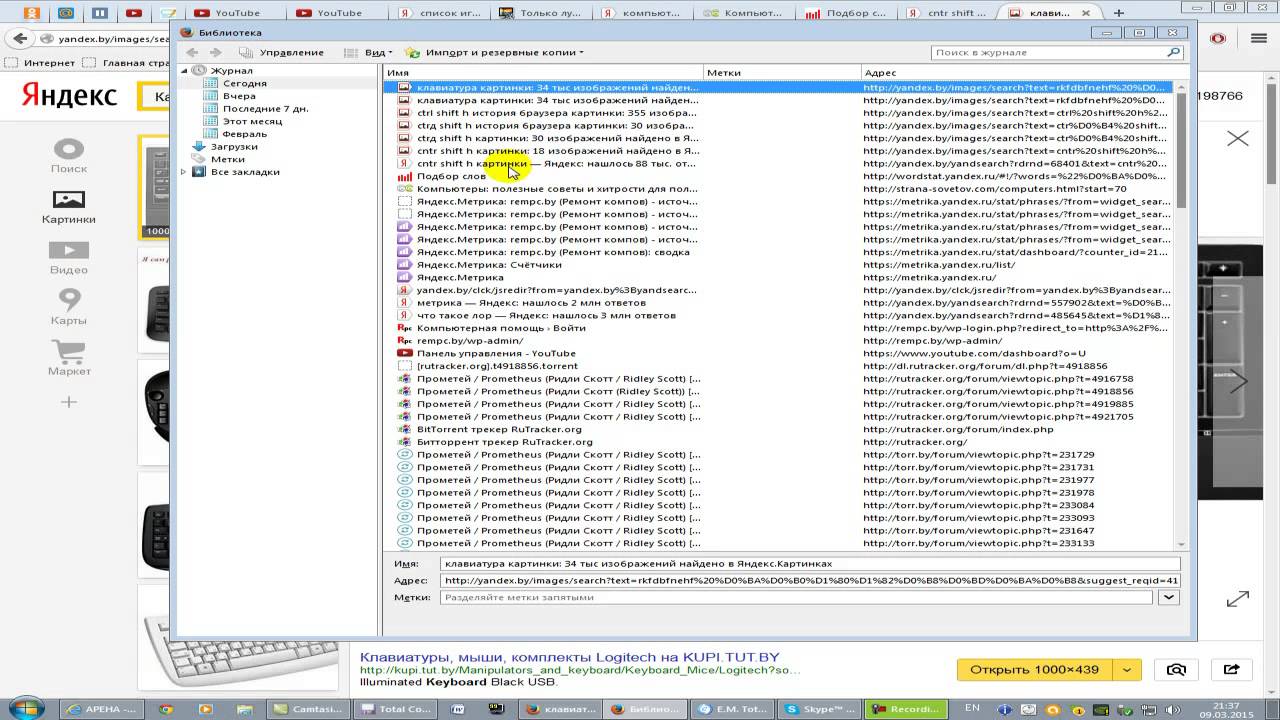
Task: Click the Имя text field
Action: (810, 564)
